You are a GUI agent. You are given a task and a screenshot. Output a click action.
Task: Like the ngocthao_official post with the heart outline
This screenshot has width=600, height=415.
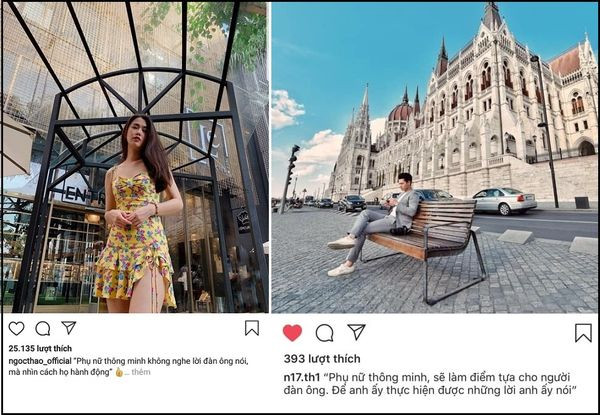(16, 329)
